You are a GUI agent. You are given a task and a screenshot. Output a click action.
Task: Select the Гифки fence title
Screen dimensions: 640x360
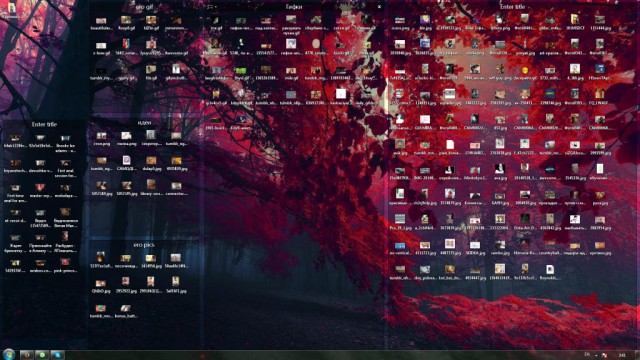pyautogui.click(x=294, y=7)
